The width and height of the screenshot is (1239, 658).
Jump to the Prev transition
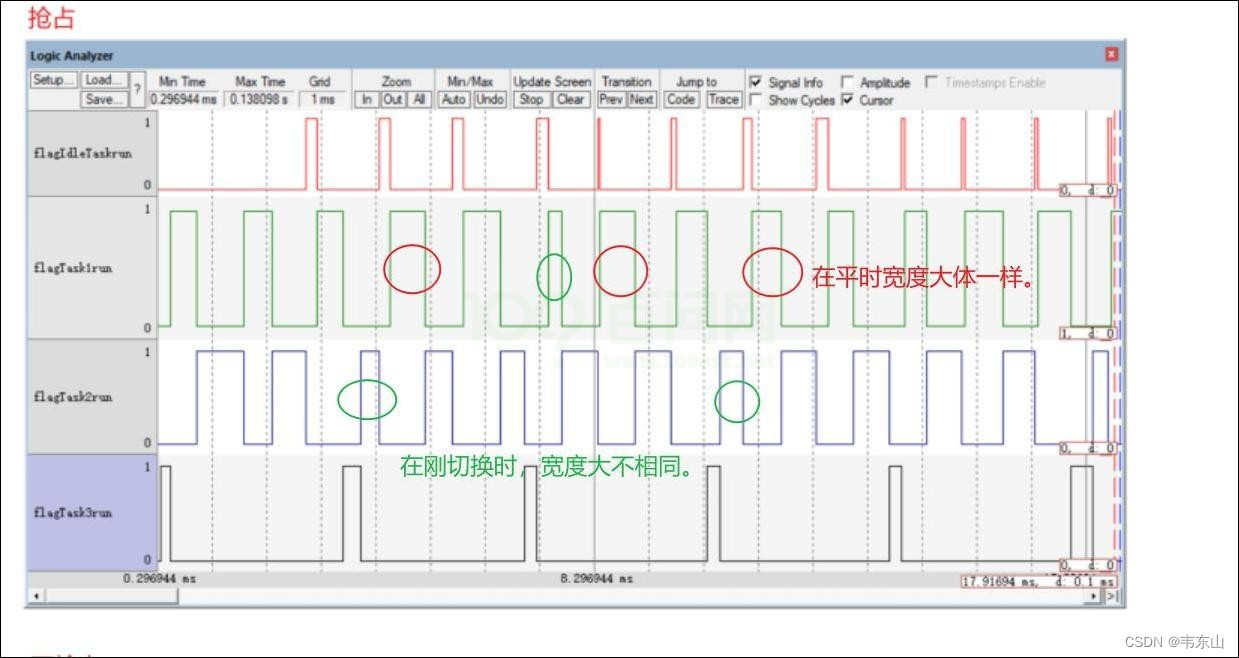click(x=612, y=99)
